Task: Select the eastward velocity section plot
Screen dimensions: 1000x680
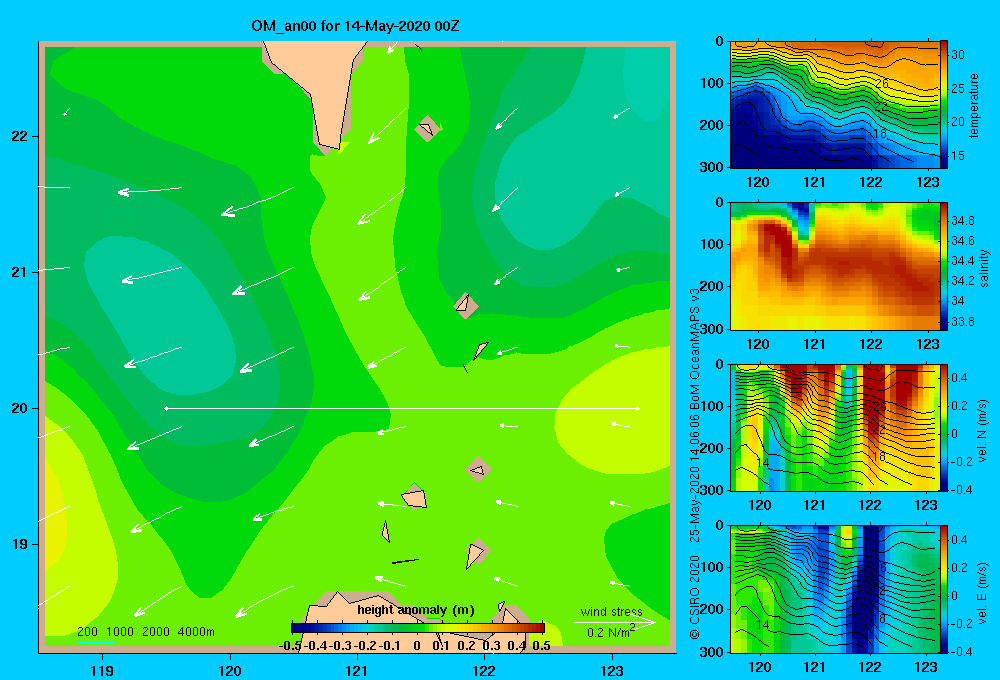Action: pos(835,589)
